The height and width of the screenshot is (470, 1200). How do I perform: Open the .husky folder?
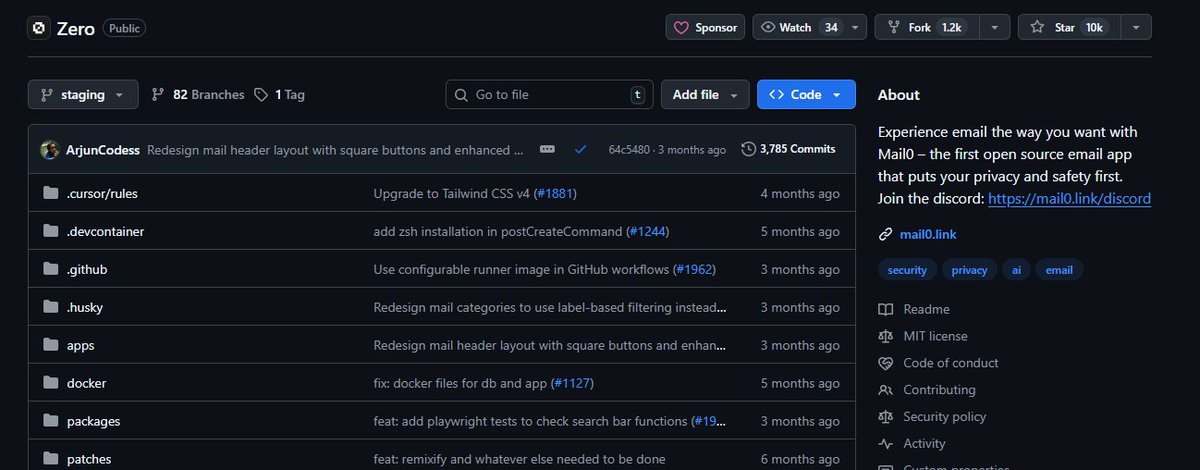point(85,307)
